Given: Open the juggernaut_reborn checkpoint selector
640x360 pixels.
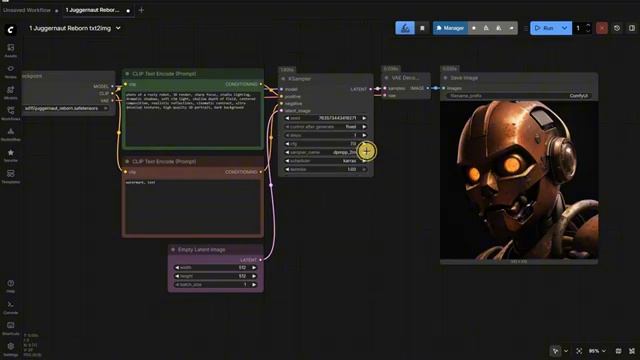Looking at the screenshot, I should 66,109.
